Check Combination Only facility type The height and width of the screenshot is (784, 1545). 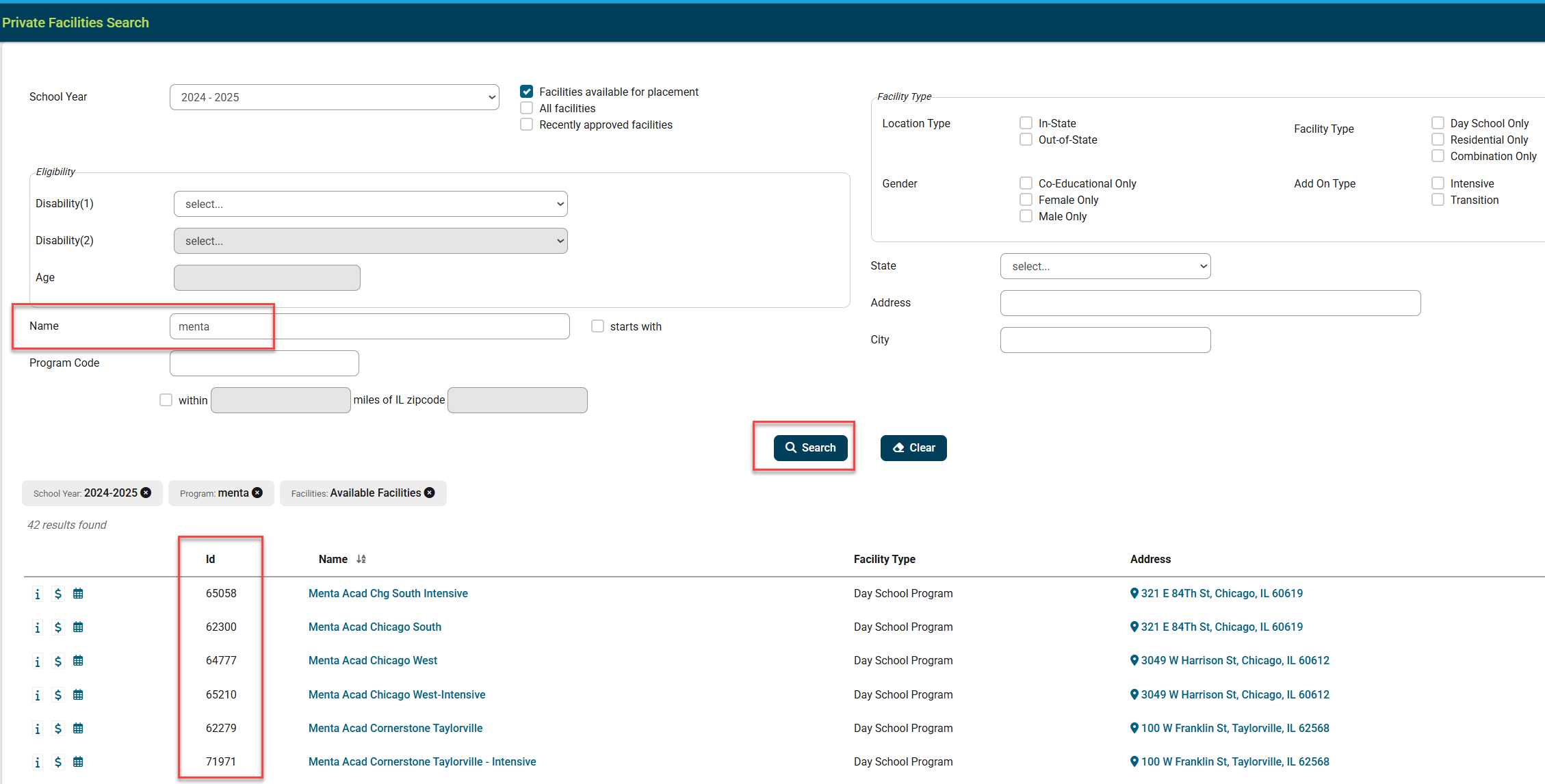pyautogui.click(x=1438, y=156)
